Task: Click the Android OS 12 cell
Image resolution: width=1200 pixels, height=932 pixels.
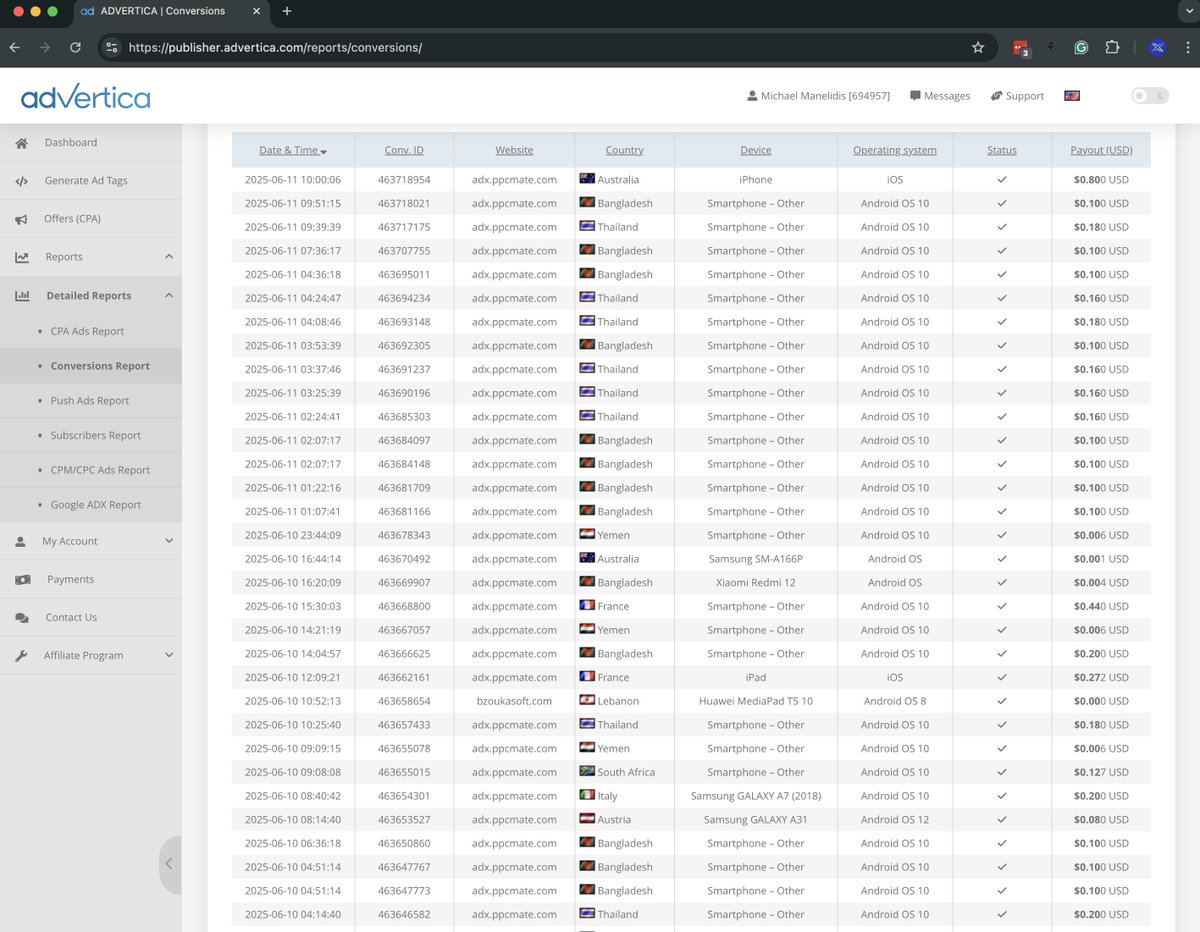Action: point(895,820)
